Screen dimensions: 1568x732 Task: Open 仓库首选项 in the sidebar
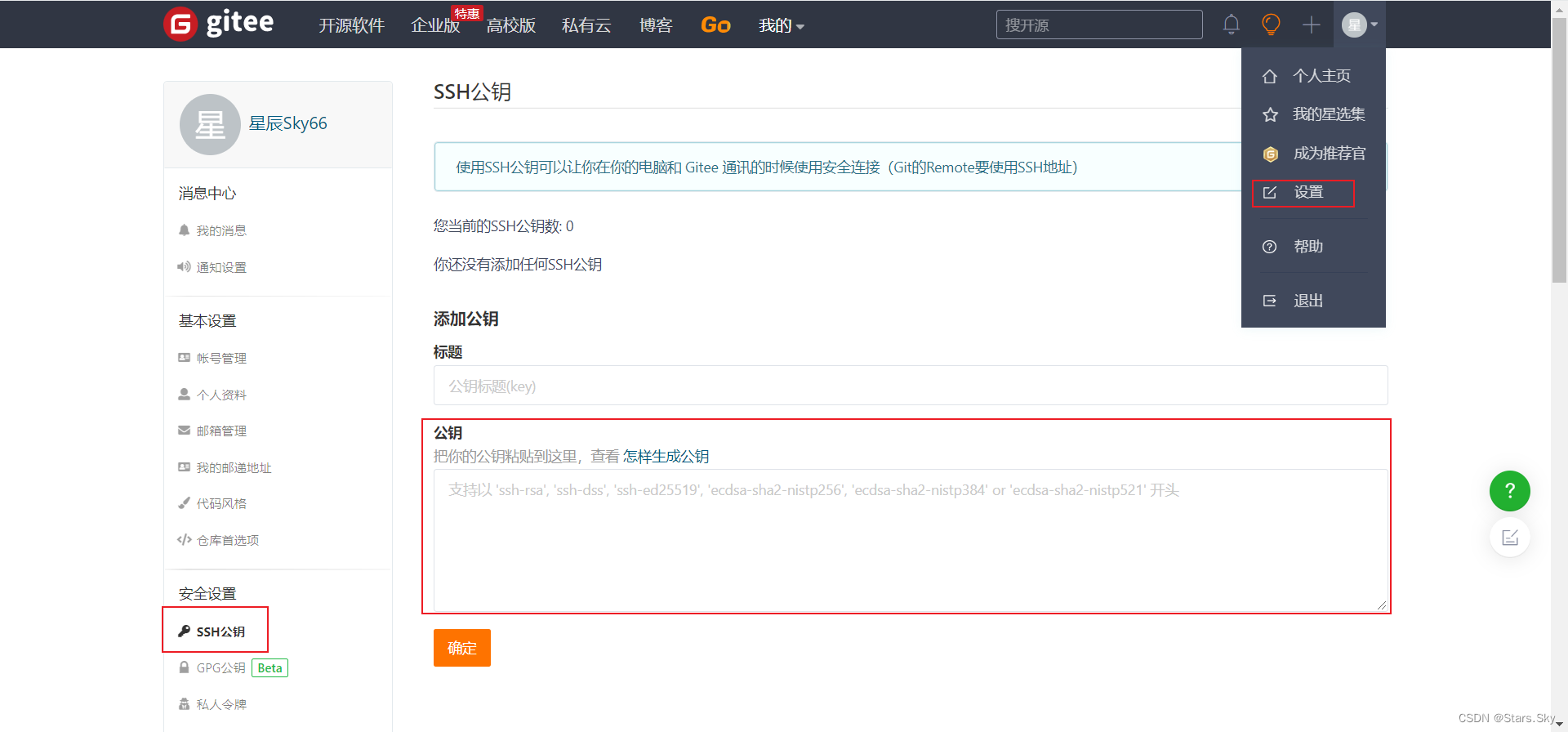pos(228,540)
